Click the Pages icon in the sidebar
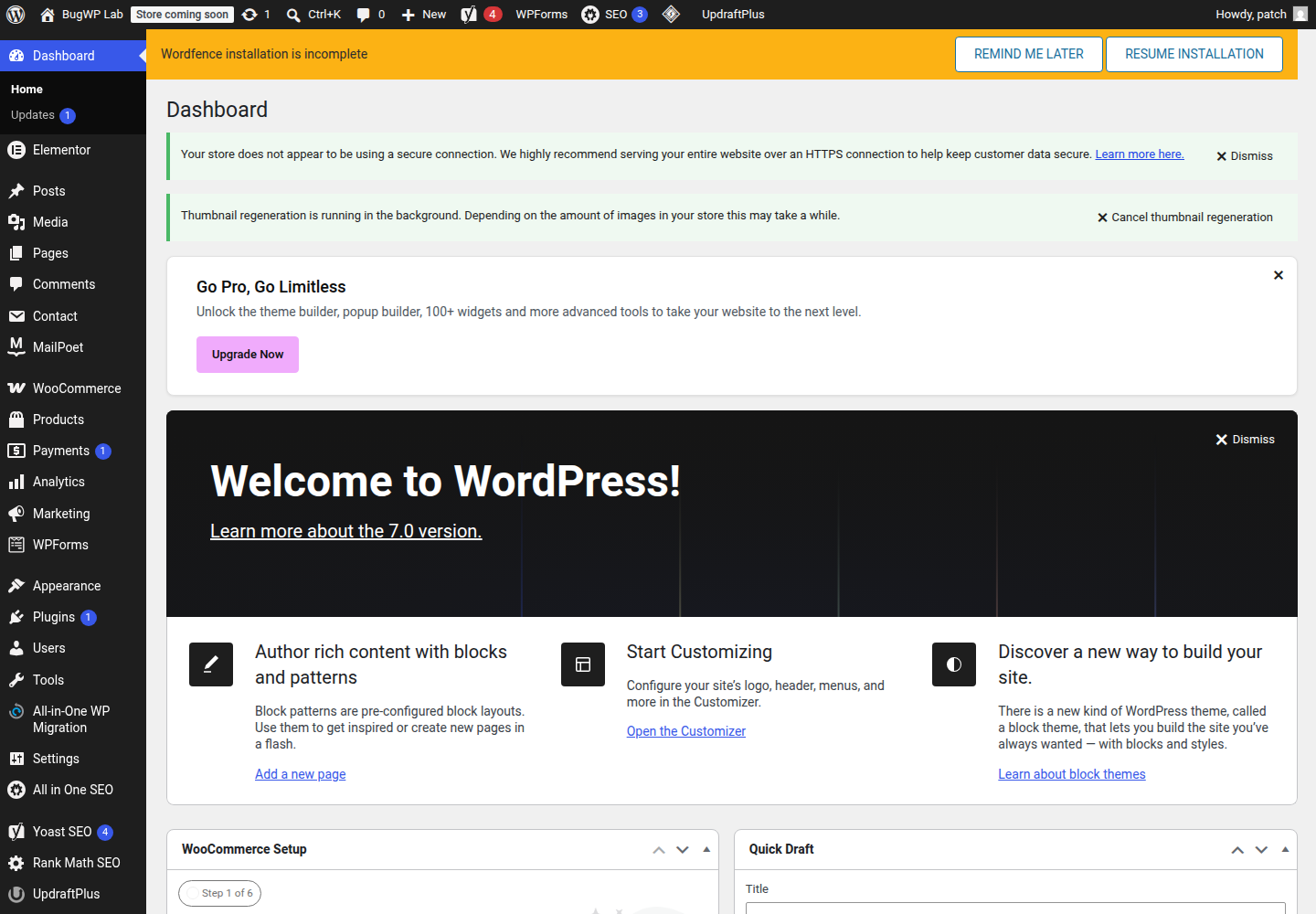The width and height of the screenshot is (1316, 914). pyautogui.click(x=16, y=253)
